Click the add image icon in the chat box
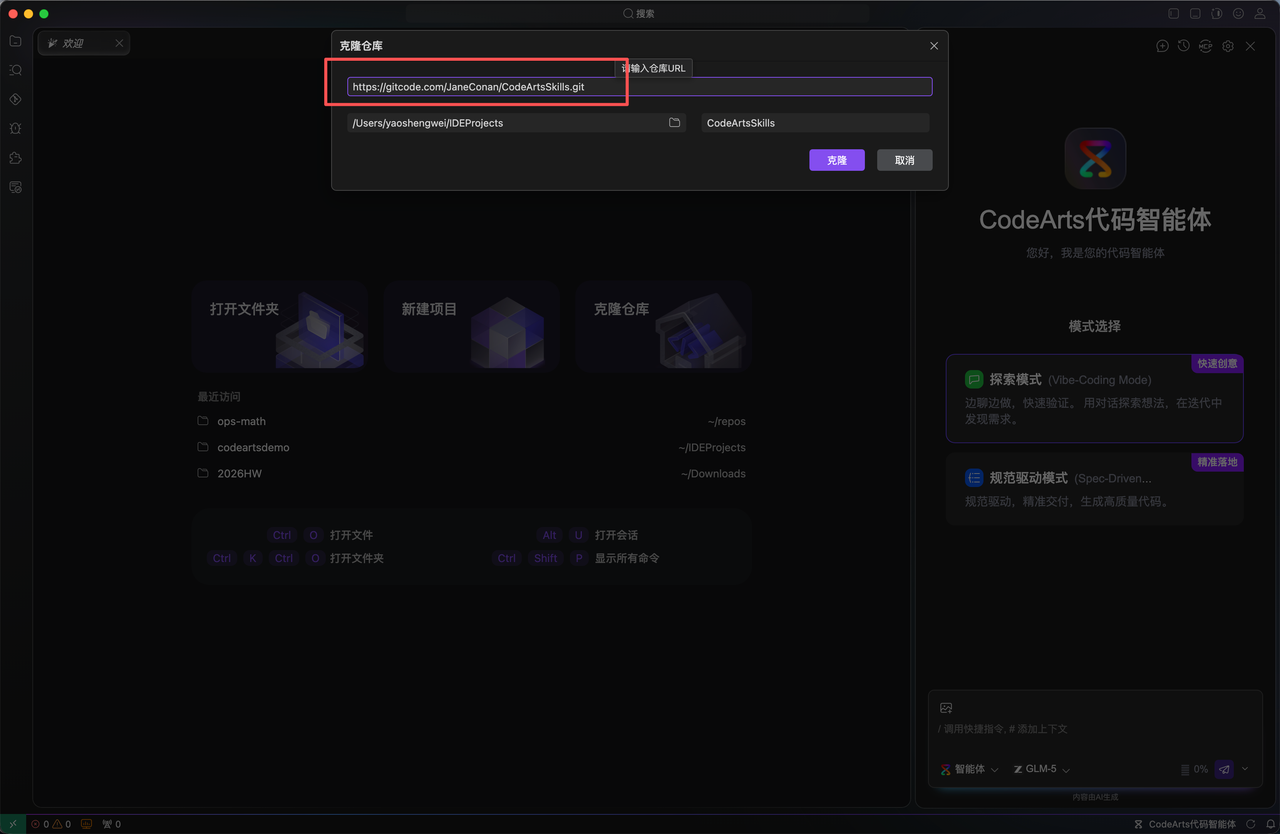Screen dimensions: 1280x834 coord(946,708)
